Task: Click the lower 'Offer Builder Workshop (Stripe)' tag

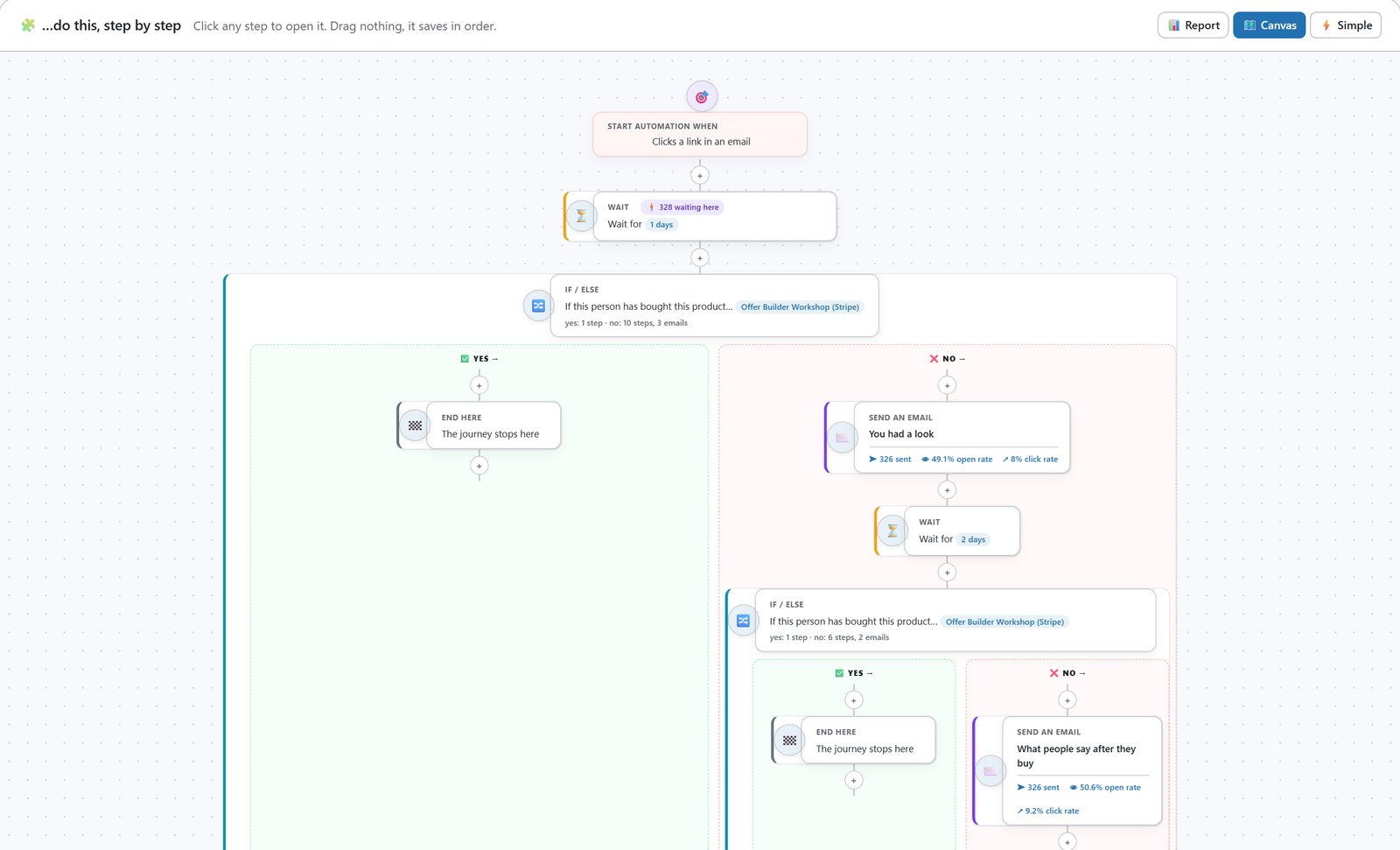Action: coord(1004,622)
